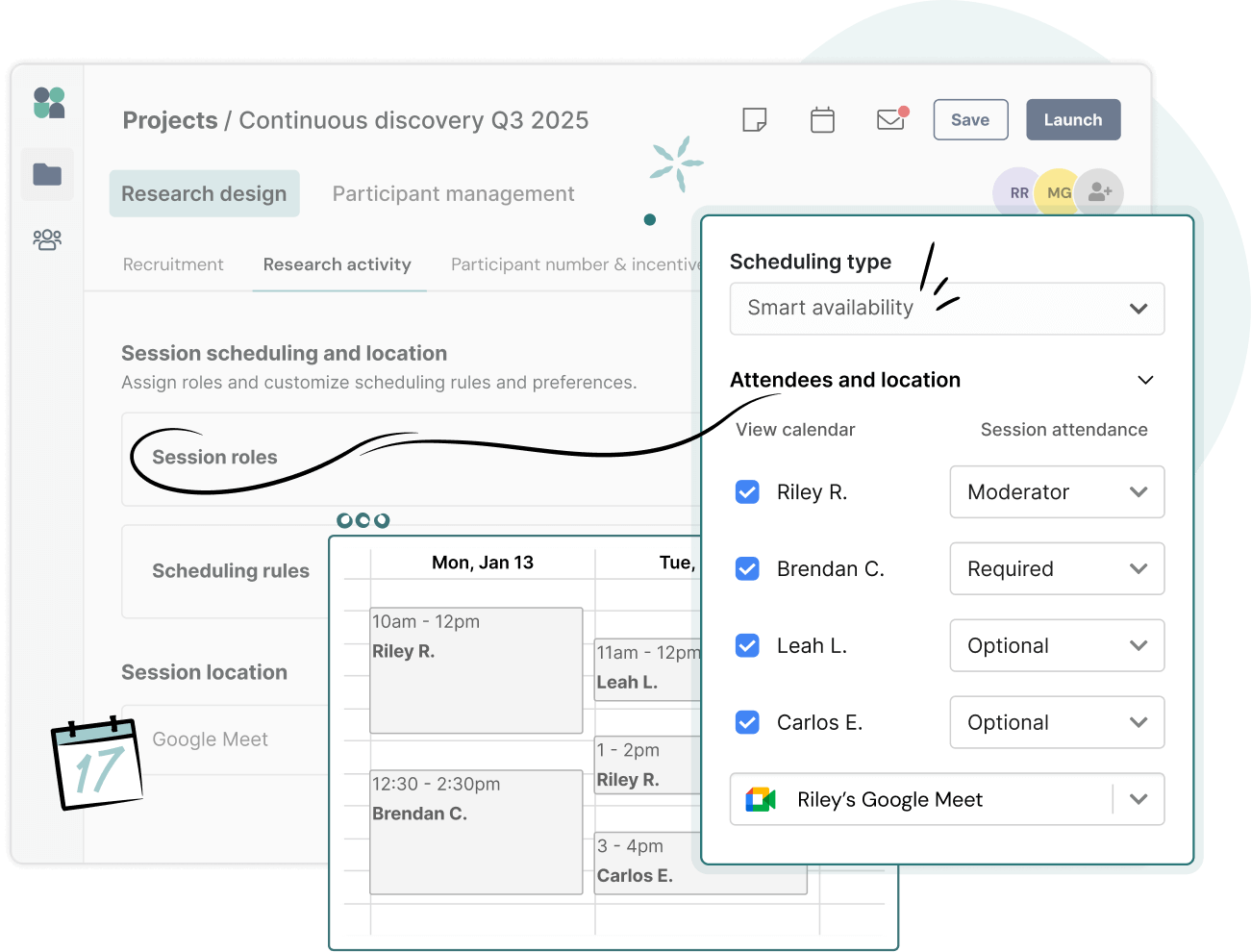Check the mail icon with notification dot
Screen dimensions: 1251x952
pyautogui.click(x=889, y=119)
